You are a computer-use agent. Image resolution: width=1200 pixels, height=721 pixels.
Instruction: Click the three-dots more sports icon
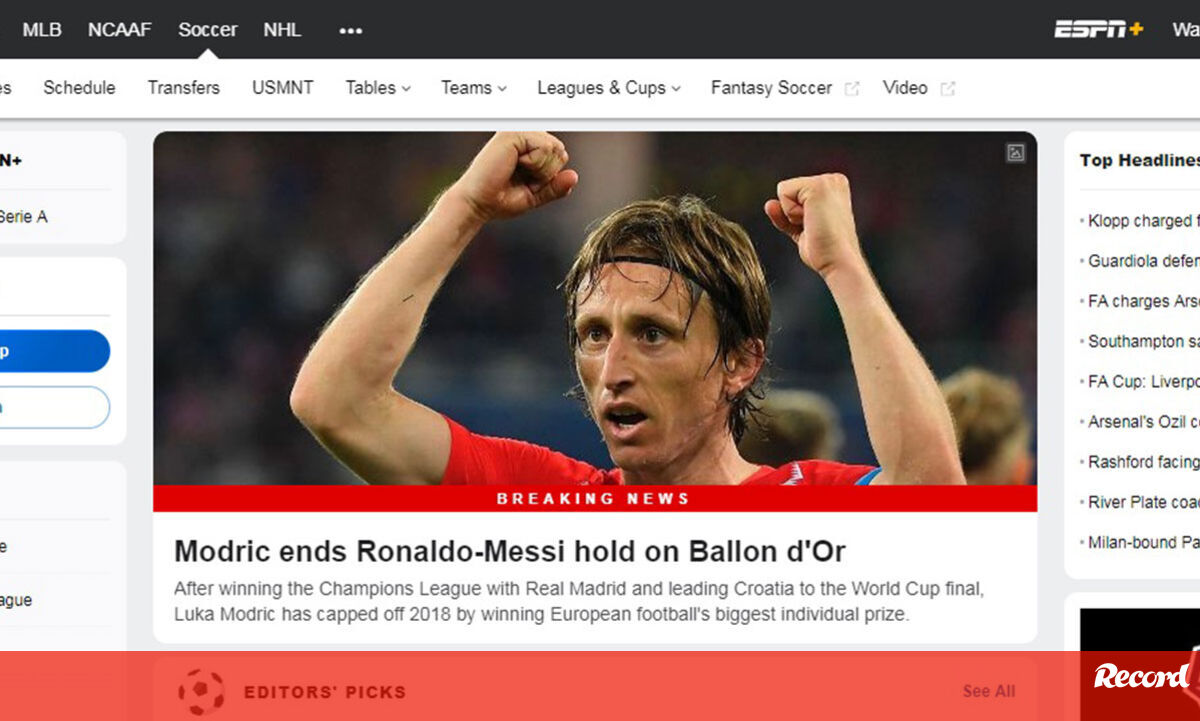(350, 30)
